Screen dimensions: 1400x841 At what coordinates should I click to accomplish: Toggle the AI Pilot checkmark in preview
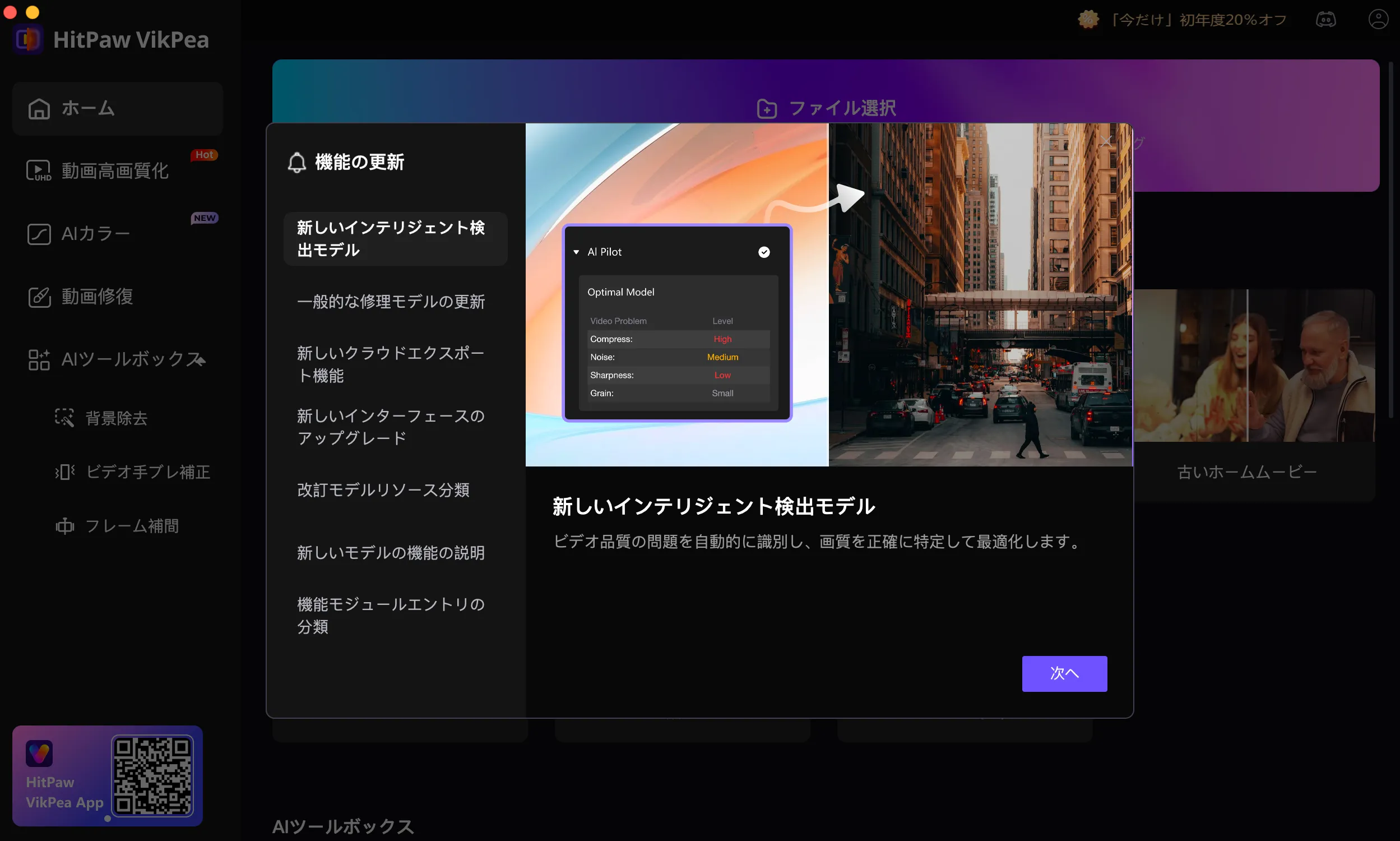click(764, 252)
